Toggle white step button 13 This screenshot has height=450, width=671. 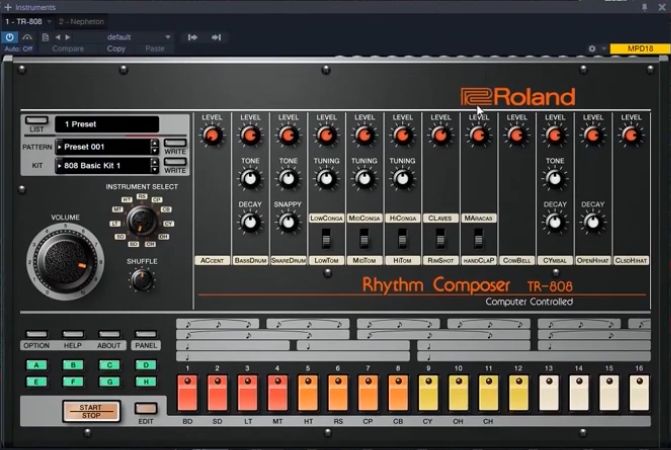point(549,393)
